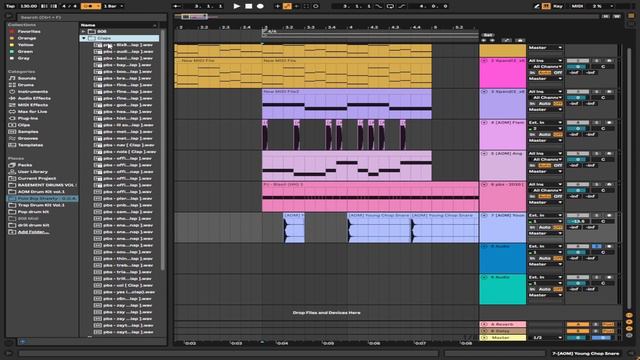Click the Capture MIDI icon
The image size is (640, 360).
pos(306,6)
